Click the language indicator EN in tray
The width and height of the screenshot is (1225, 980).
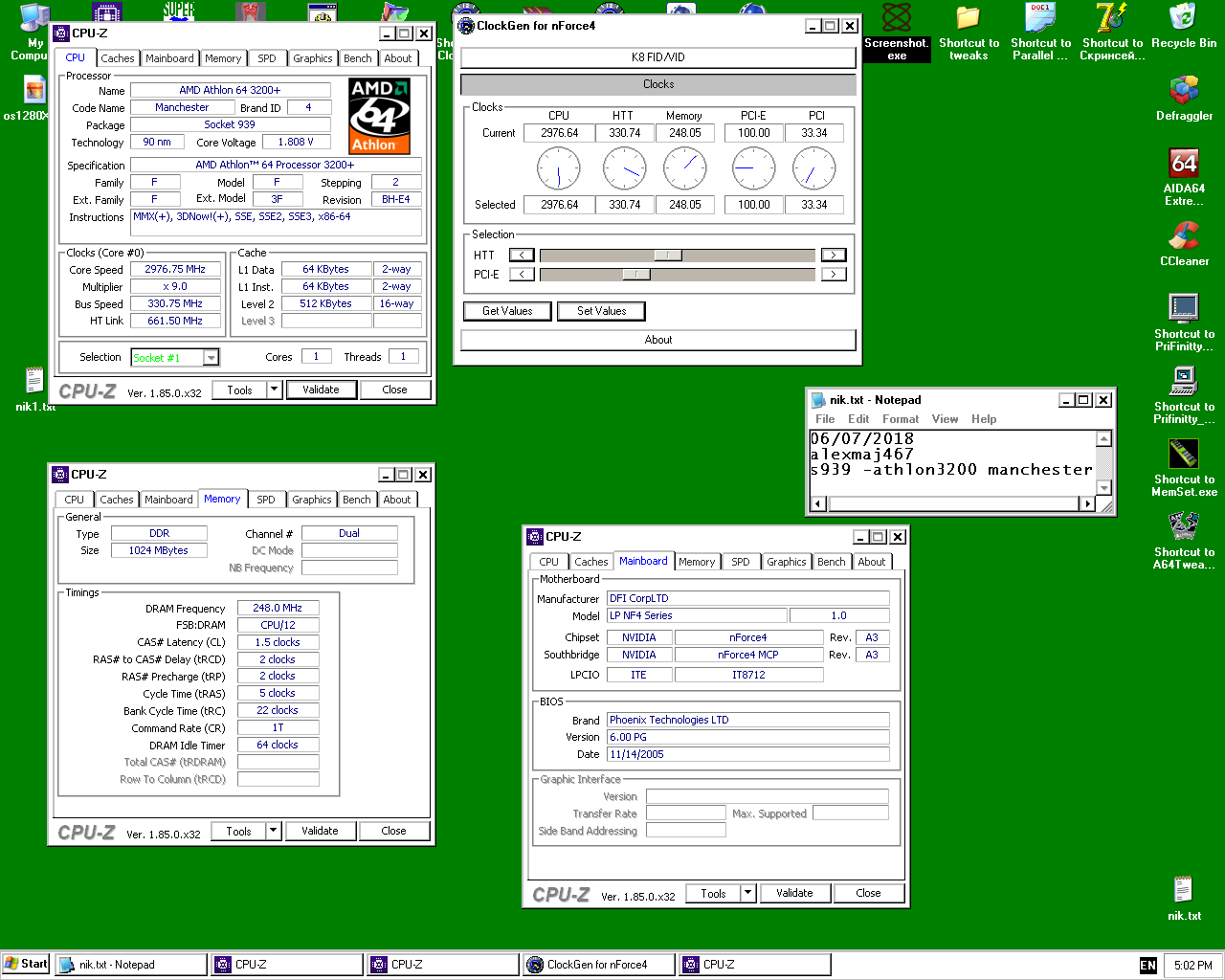(x=1148, y=965)
